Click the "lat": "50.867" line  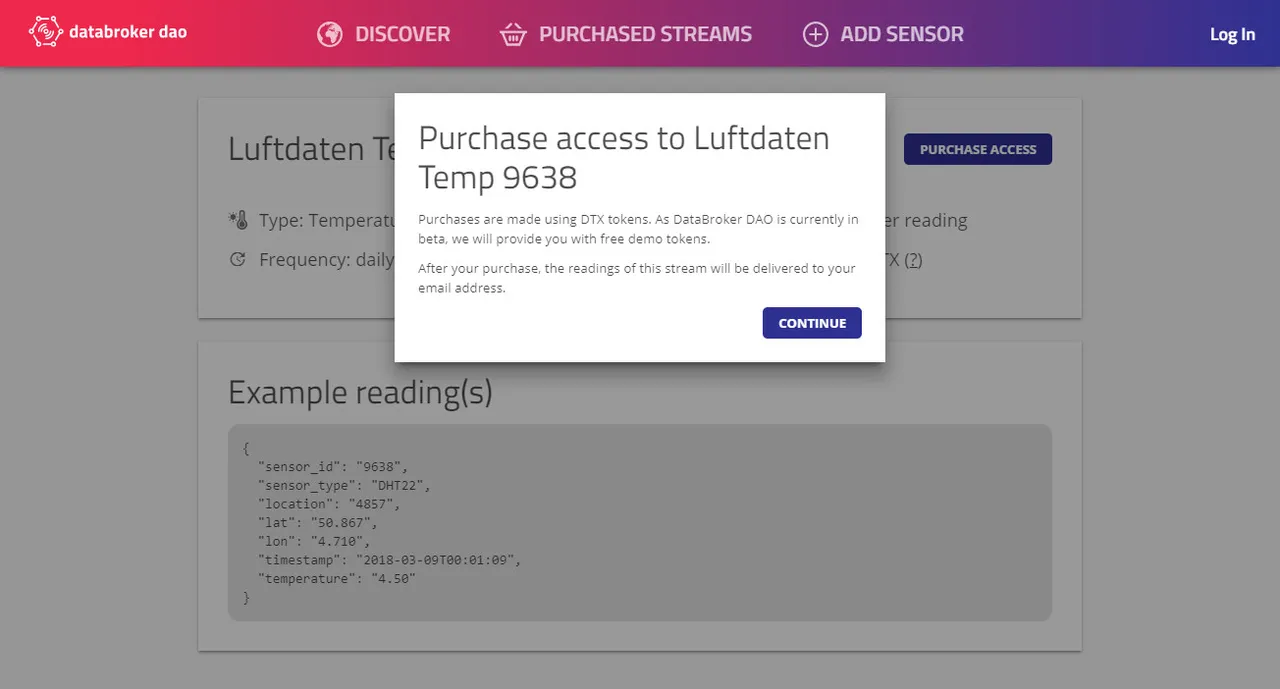(318, 523)
